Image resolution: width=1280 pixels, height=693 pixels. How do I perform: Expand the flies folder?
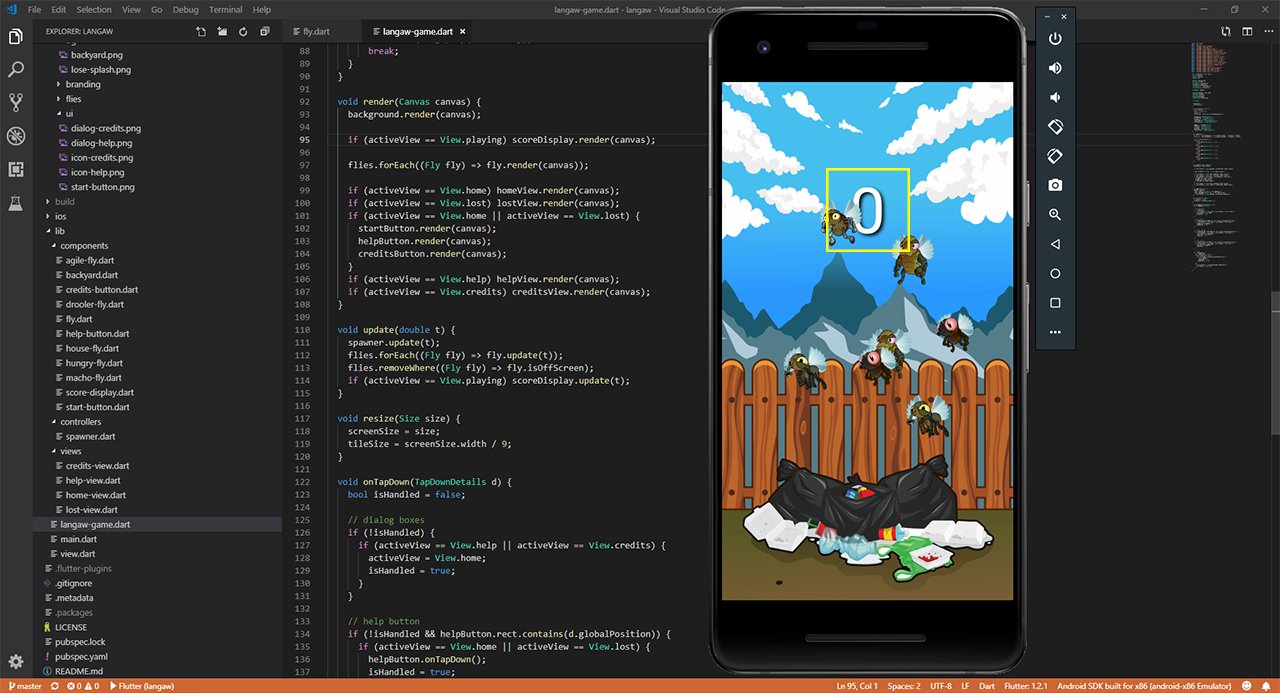(x=73, y=99)
